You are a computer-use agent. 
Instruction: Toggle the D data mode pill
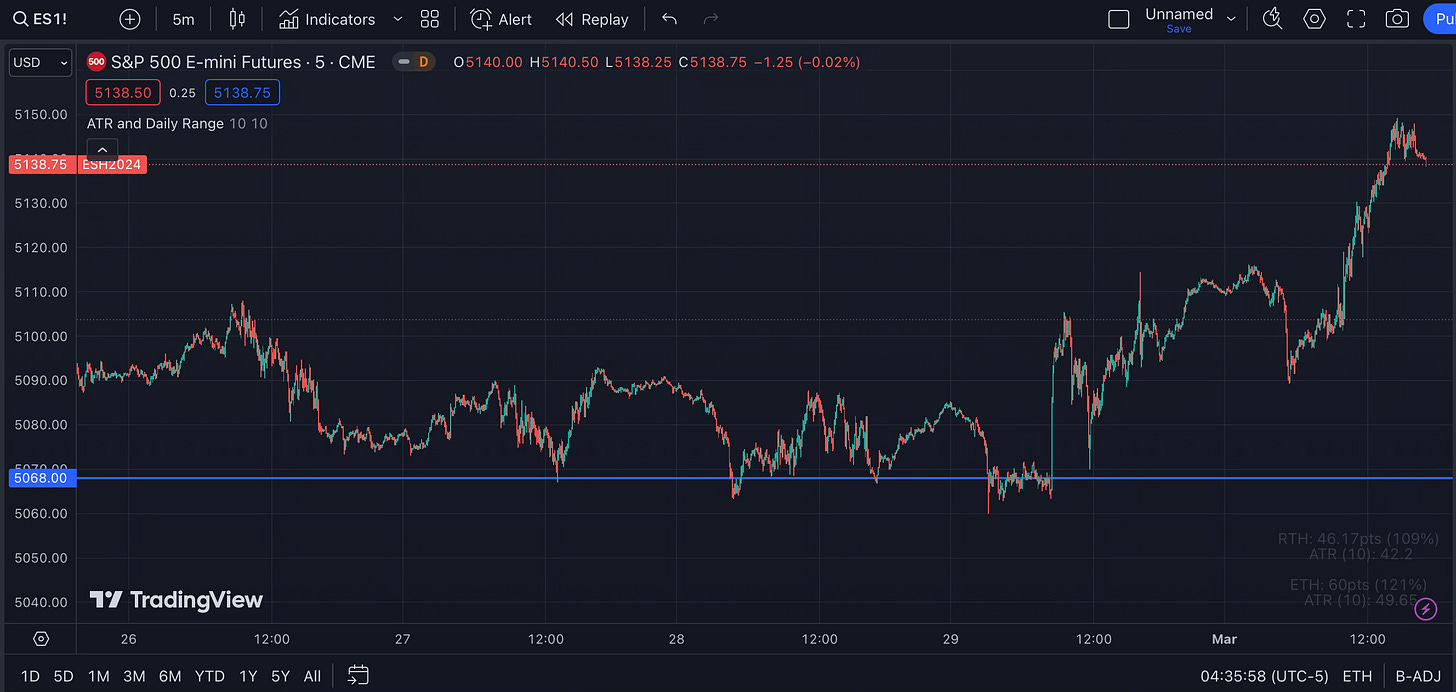pos(412,62)
